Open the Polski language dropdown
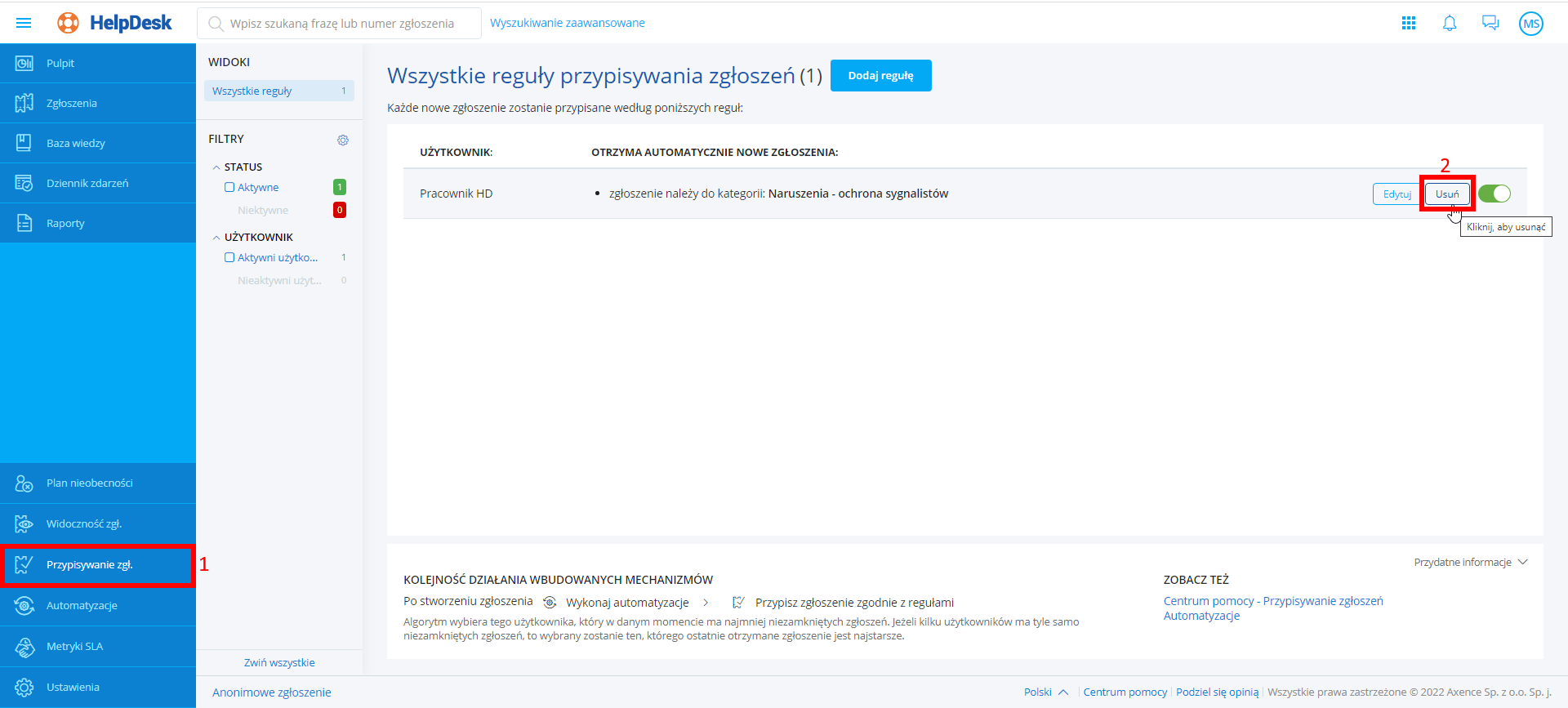 tap(1045, 692)
